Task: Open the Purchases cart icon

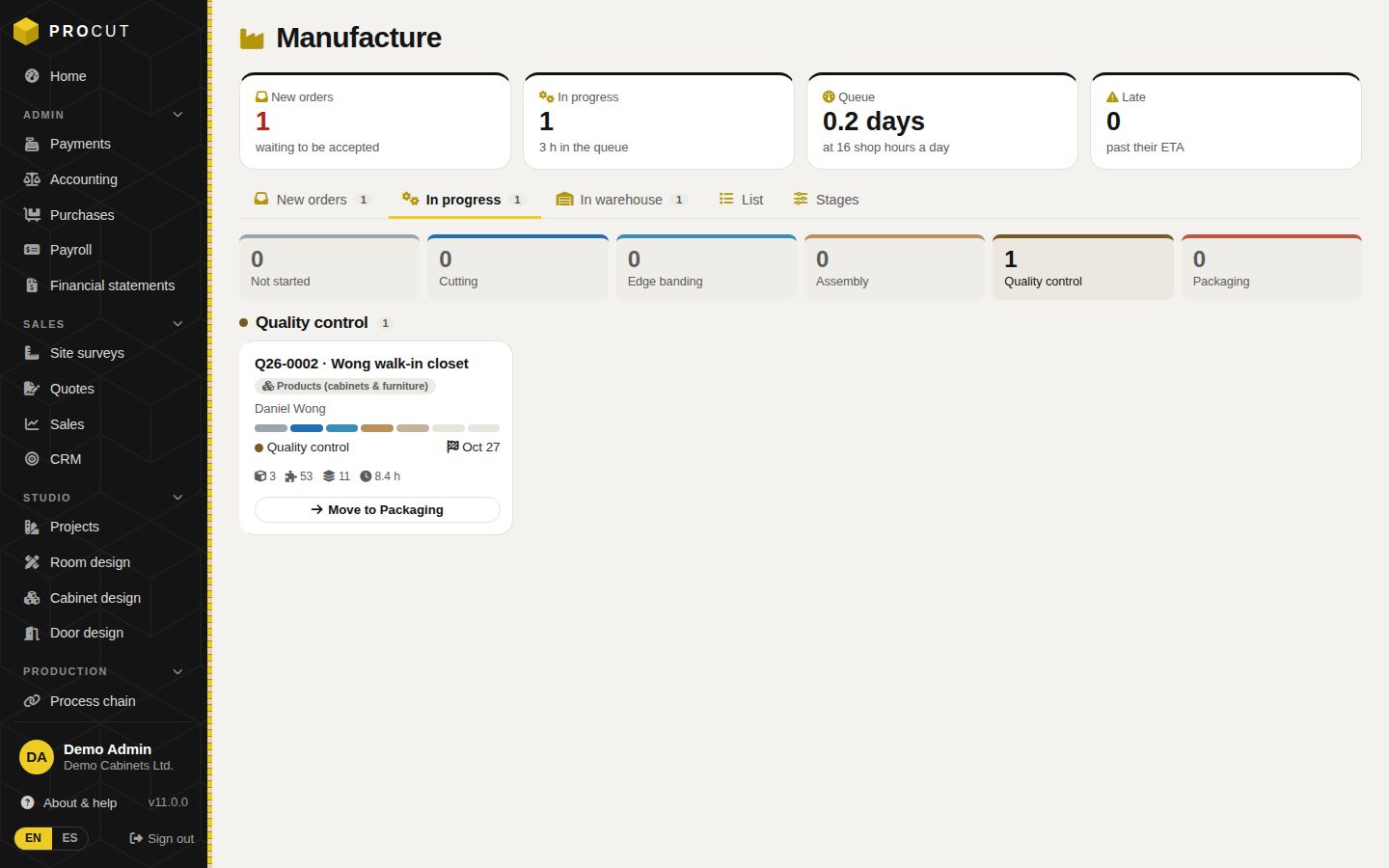Action: tap(32, 215)
